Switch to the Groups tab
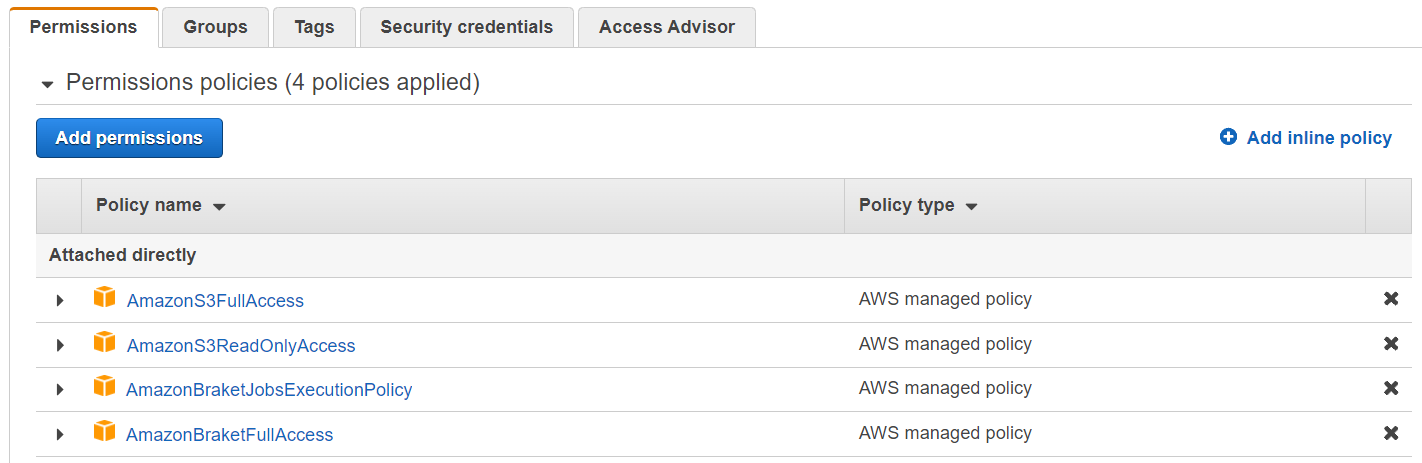Viewport: 1422px width, 463px height. click(215, 27)
